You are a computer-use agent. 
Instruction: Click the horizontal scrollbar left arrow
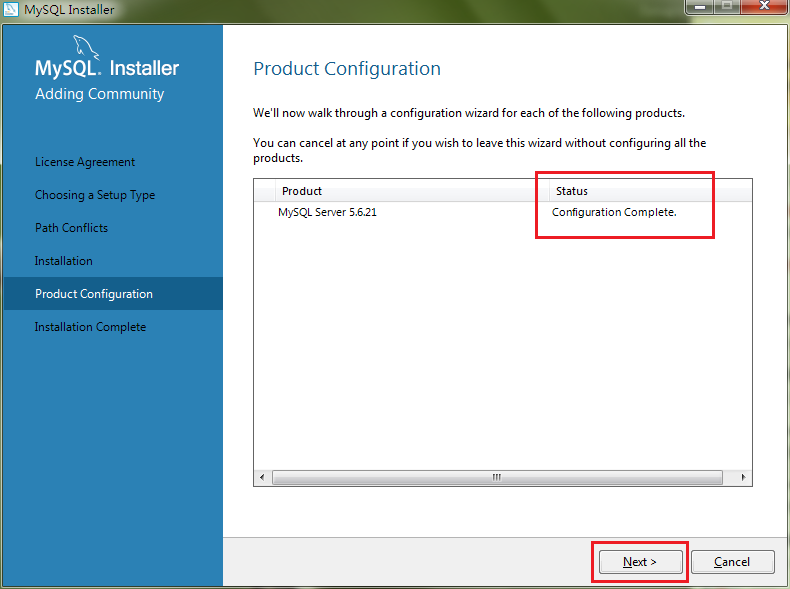tap(263, 478)
